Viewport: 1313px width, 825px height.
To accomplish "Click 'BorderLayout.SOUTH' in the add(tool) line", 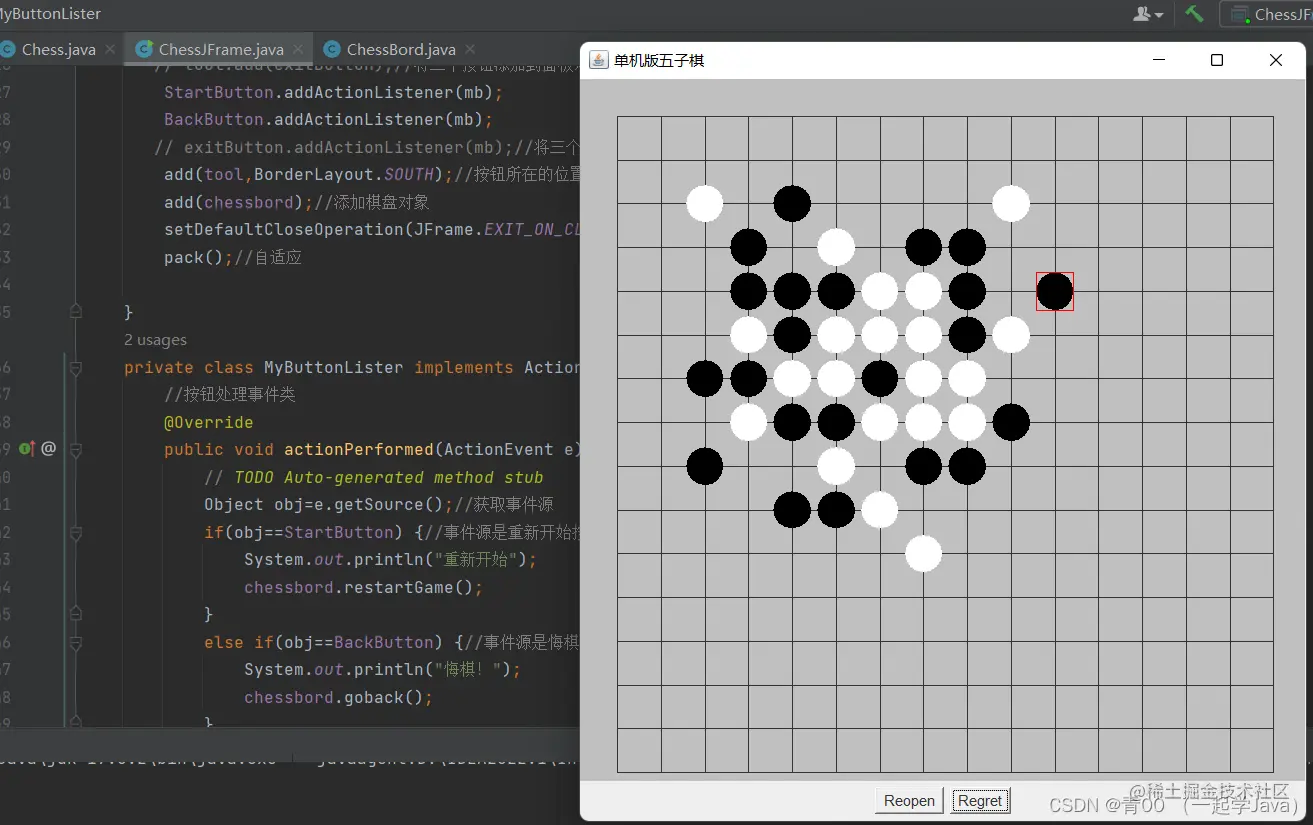I will pos(344,174).
